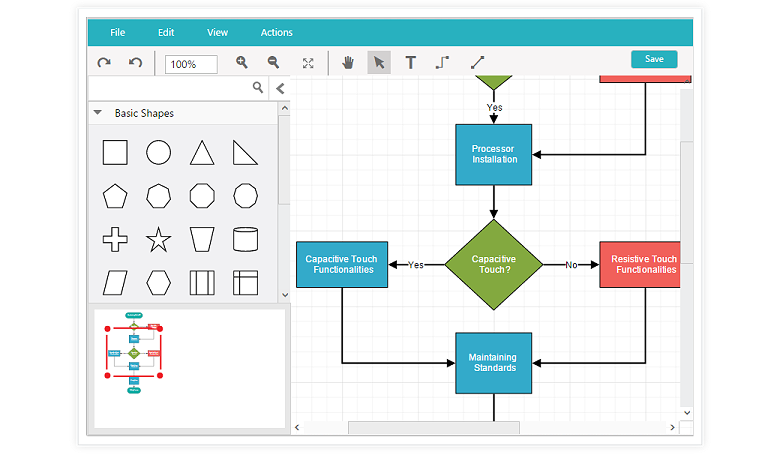The width and height of the screenshot is (780, 454).
Task: Select the Text tool
Action: click(x=410, y=63)
